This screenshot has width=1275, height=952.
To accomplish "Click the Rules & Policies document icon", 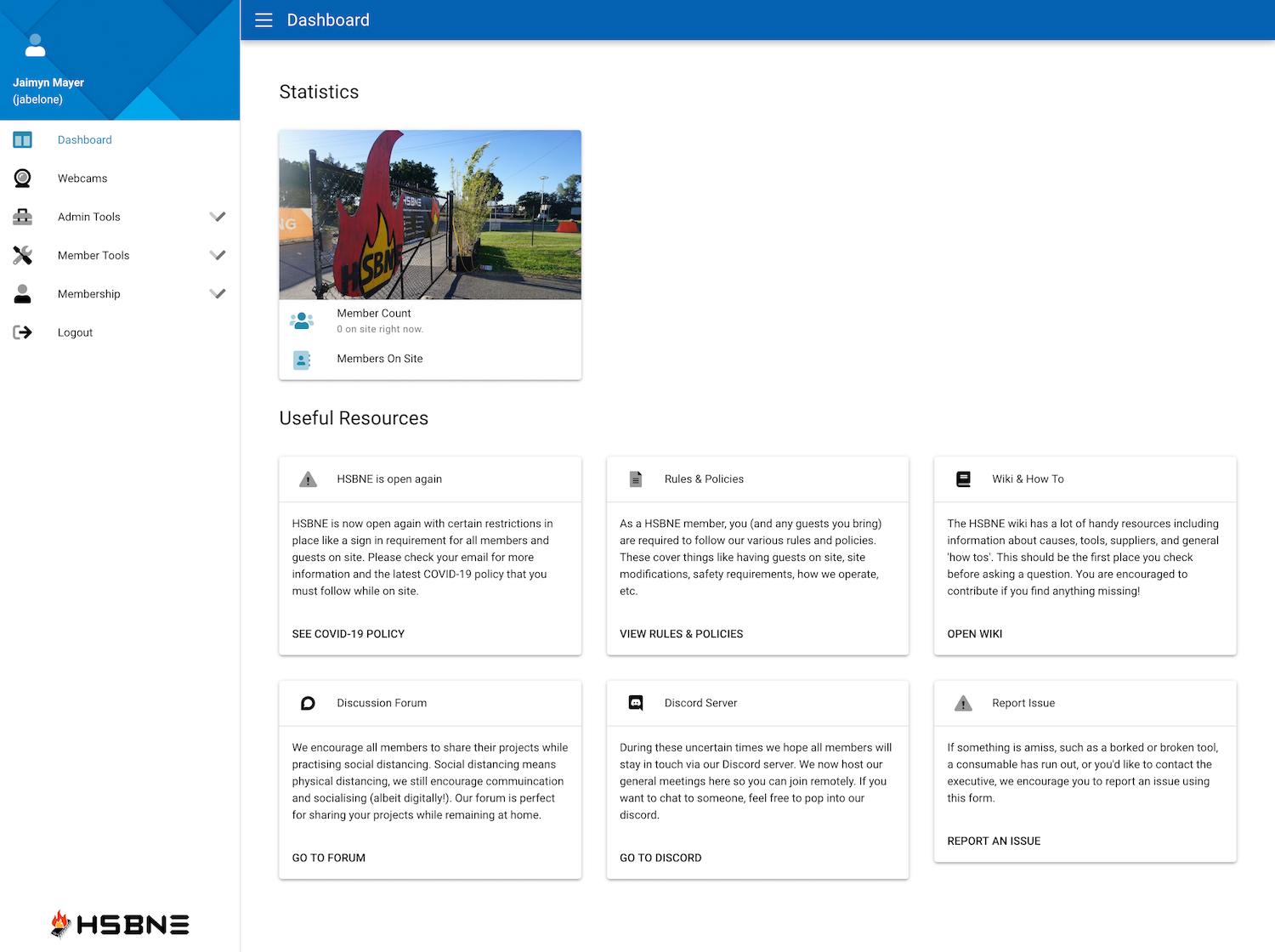I will (x=635, y=479).
